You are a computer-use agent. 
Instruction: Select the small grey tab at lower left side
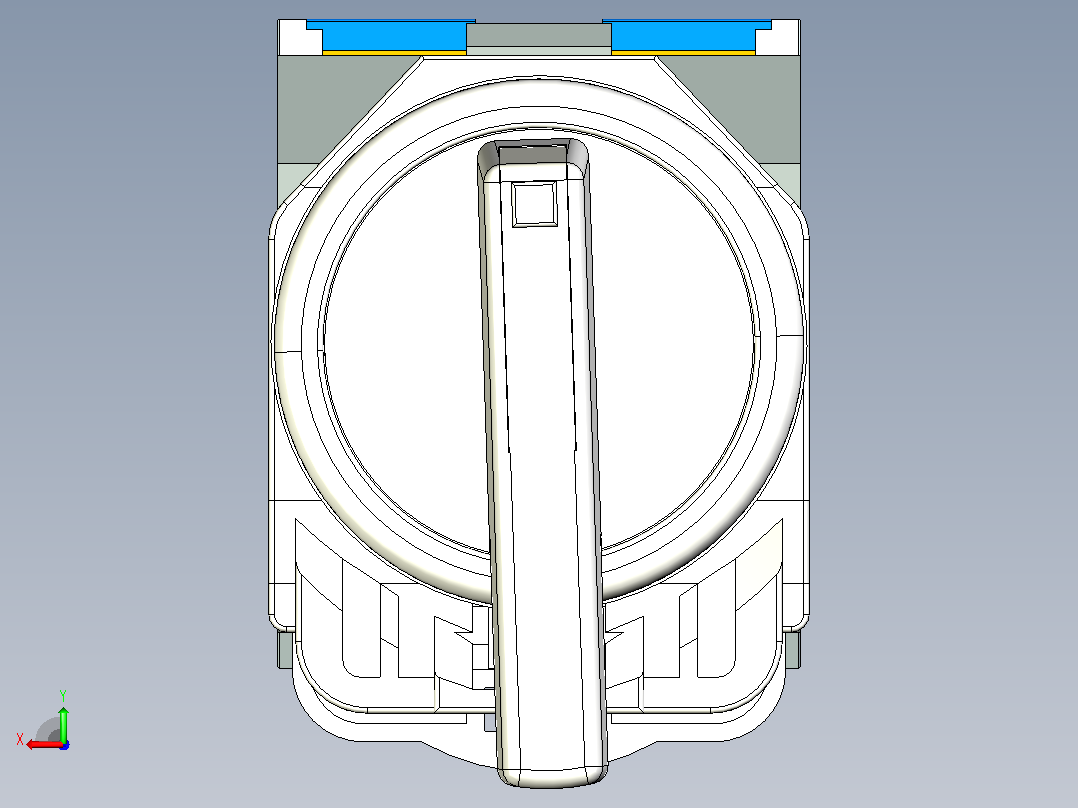[x=283, y=650]
